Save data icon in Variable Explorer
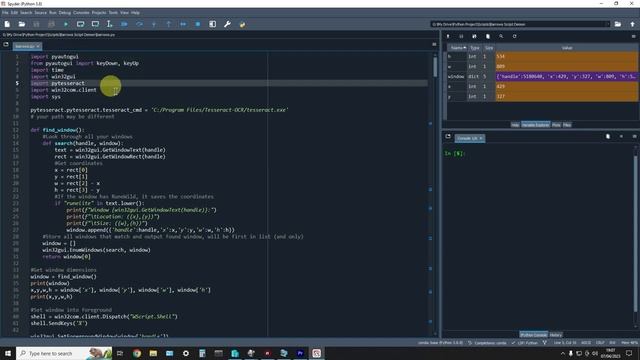 point(461,36)
